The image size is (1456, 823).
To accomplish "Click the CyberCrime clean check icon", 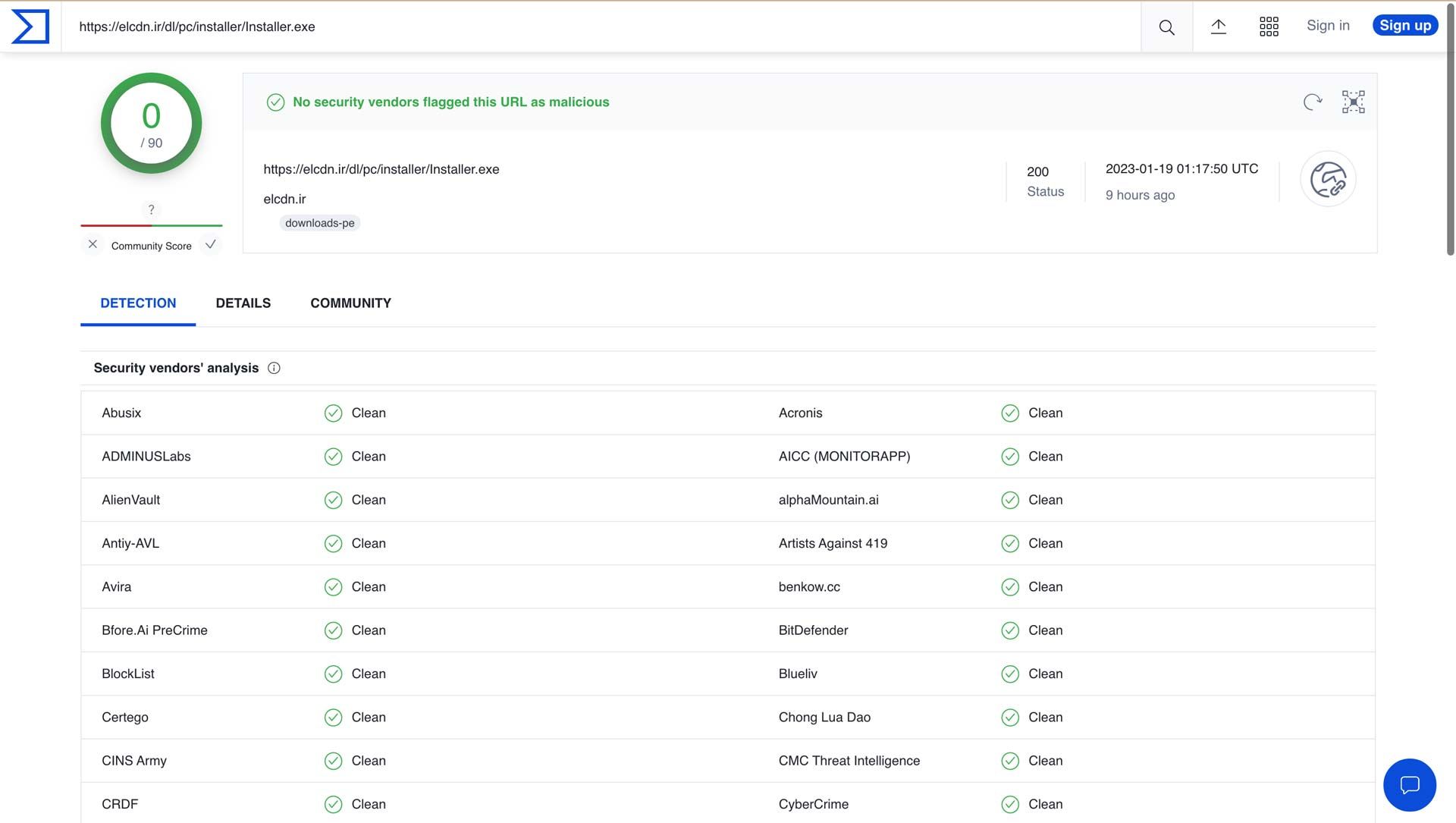I will pyautogui.click(x=1010, y=804).
